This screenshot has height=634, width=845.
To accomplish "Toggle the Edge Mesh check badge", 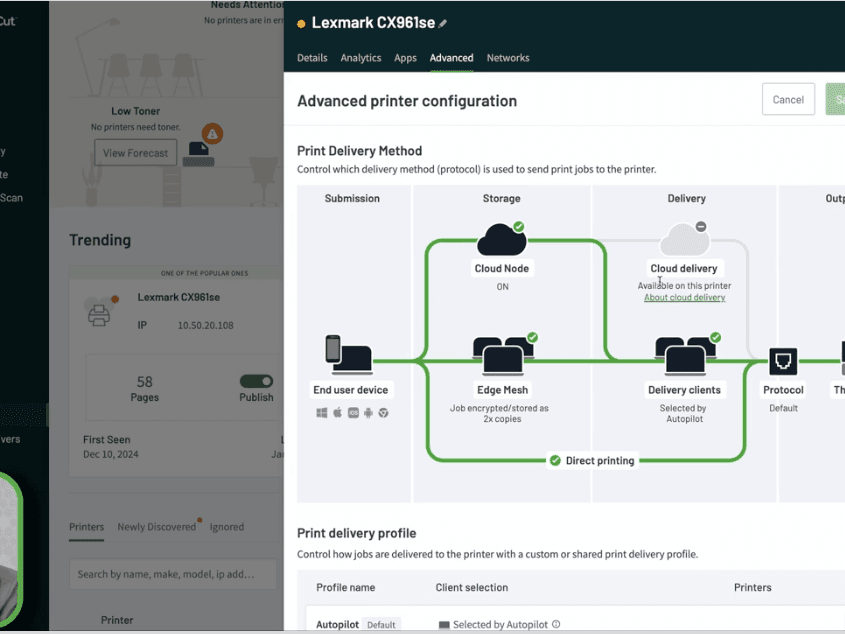I will point(532,337).
